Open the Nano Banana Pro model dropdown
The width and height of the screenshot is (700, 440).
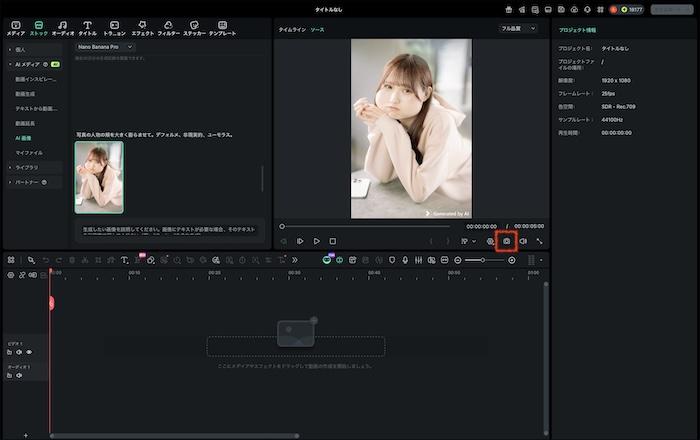[x=104, y=46]
